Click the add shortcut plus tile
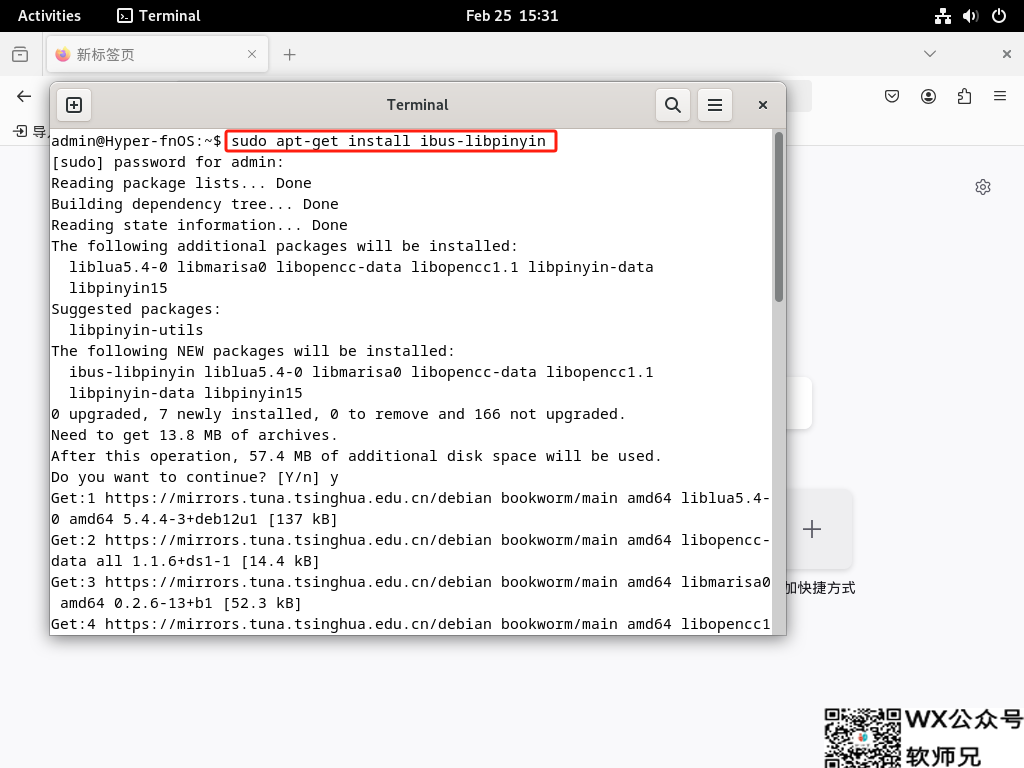 [812, 529]
